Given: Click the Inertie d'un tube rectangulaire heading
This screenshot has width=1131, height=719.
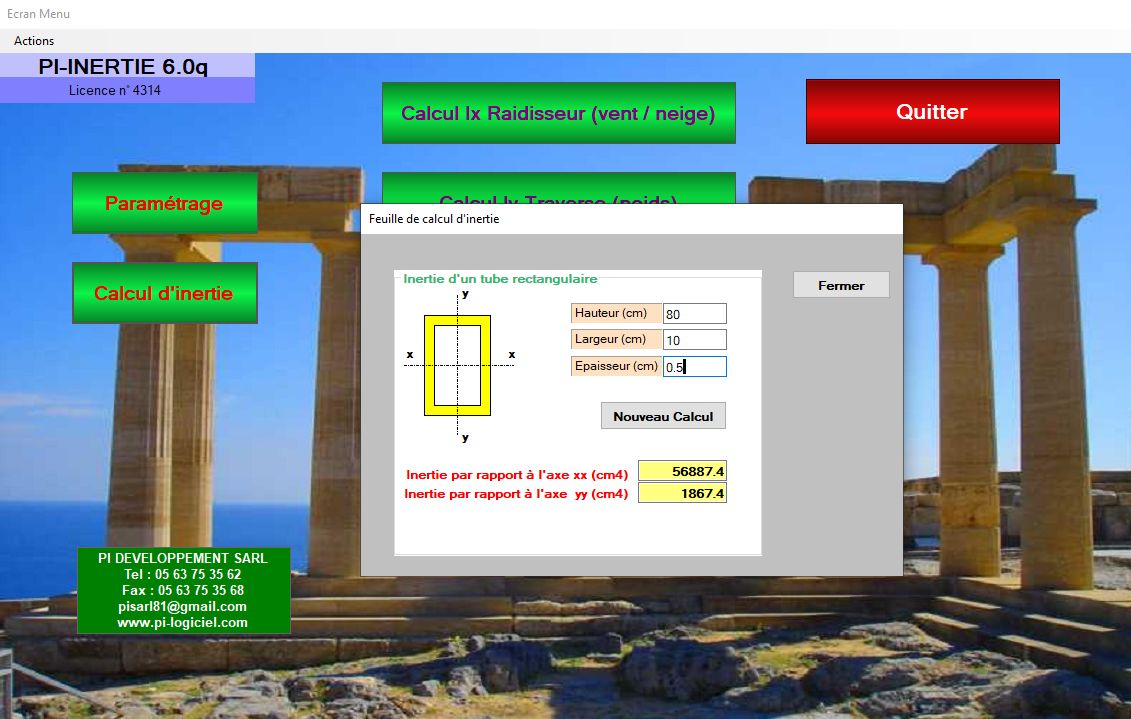Looking at the screenshot, I should 500,279.
